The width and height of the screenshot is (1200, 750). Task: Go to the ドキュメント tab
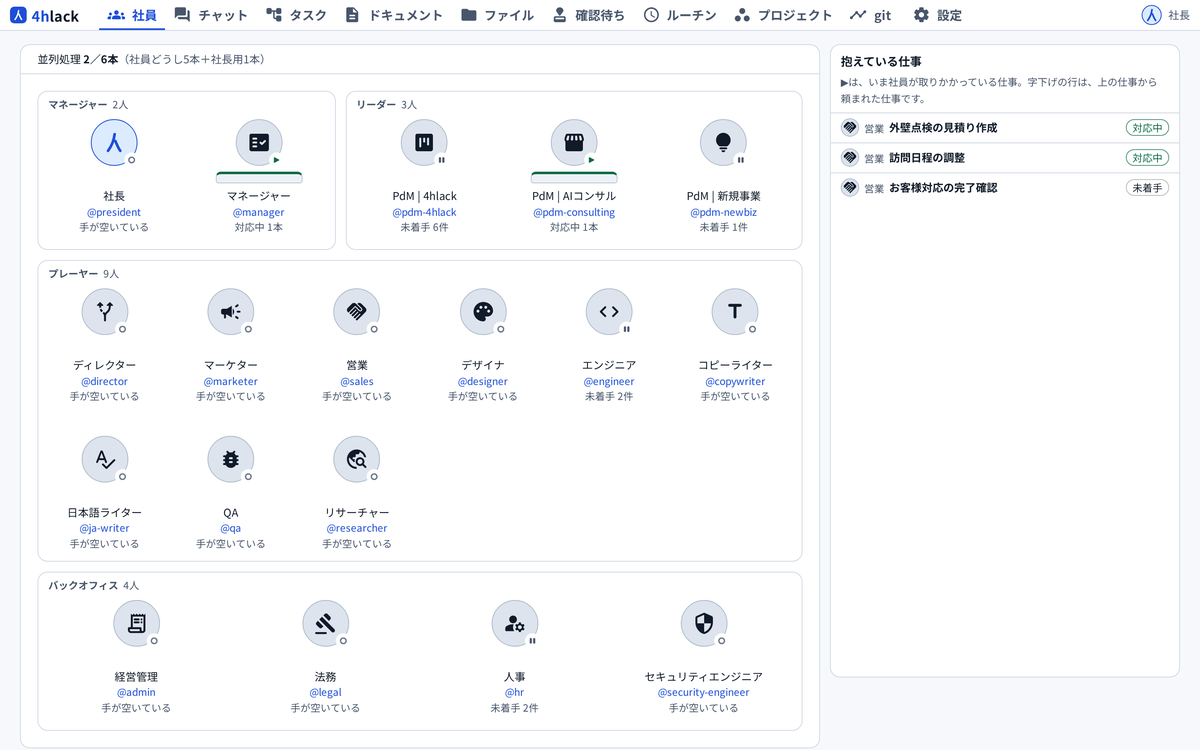coord(393,15)
